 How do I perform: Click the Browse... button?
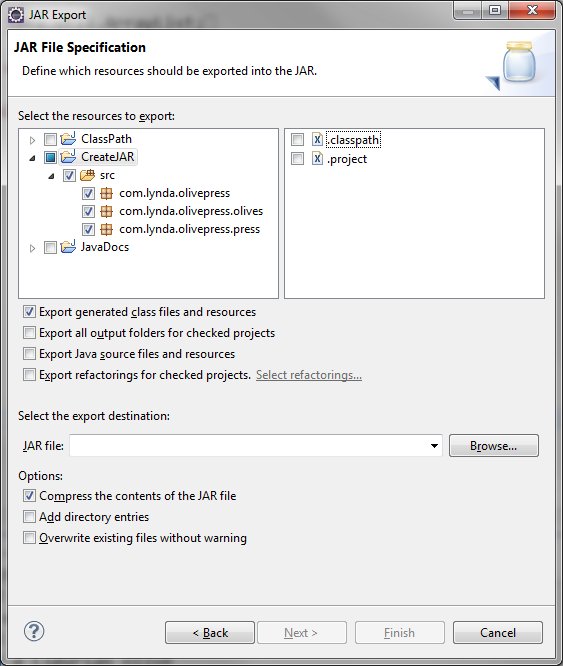(494, 446)
